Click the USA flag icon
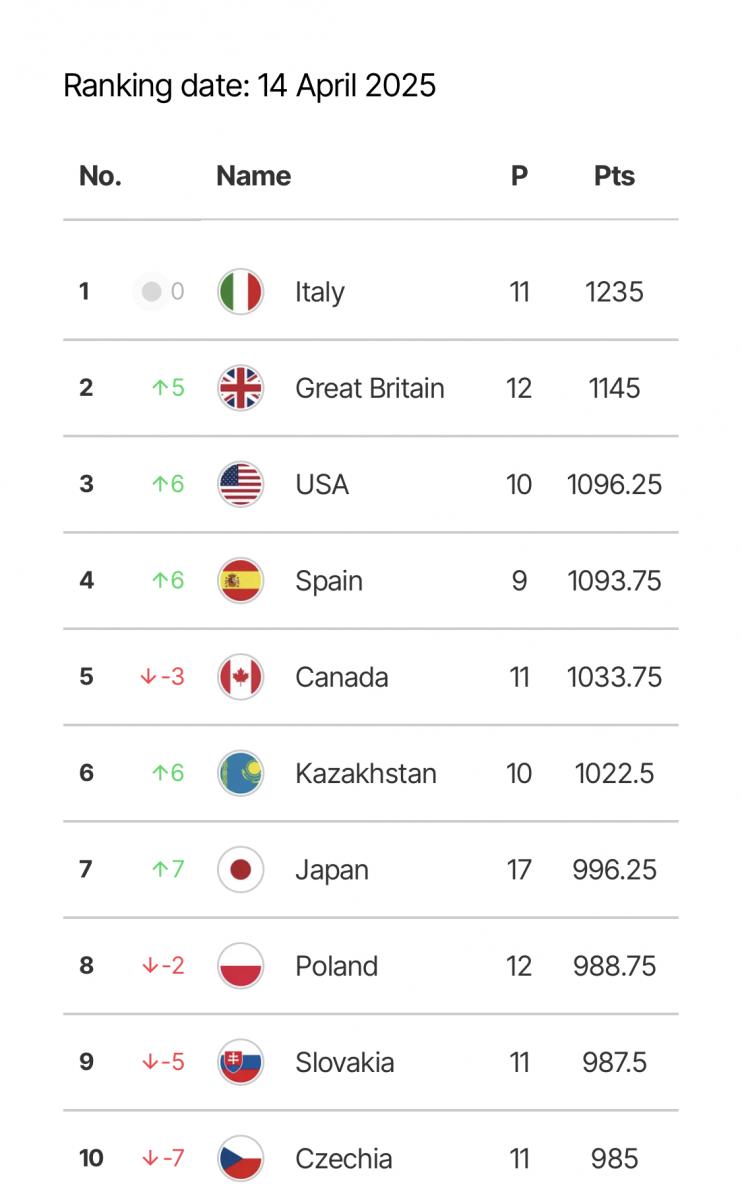The image size is (742, 1200). pyautogui.click(x=240, y=485)
